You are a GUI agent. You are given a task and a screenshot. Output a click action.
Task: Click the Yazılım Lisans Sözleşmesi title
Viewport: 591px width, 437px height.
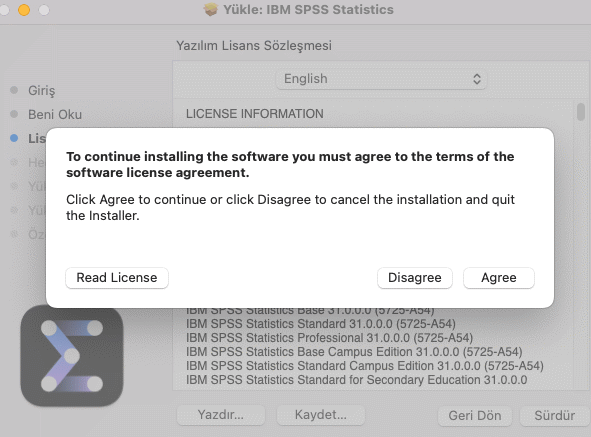(x=254, y=46)
